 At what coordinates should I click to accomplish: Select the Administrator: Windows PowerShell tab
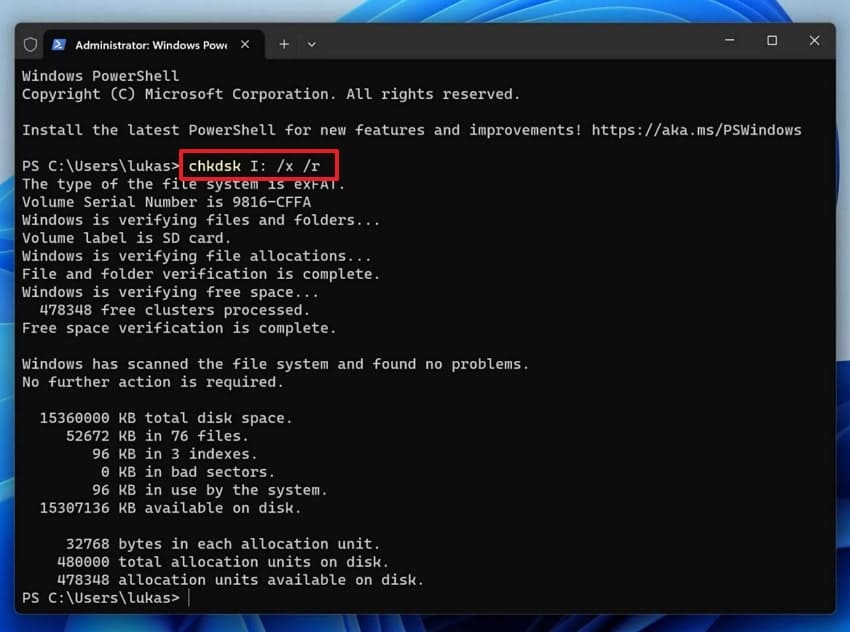pyautogui.click(x=154, y=45)
